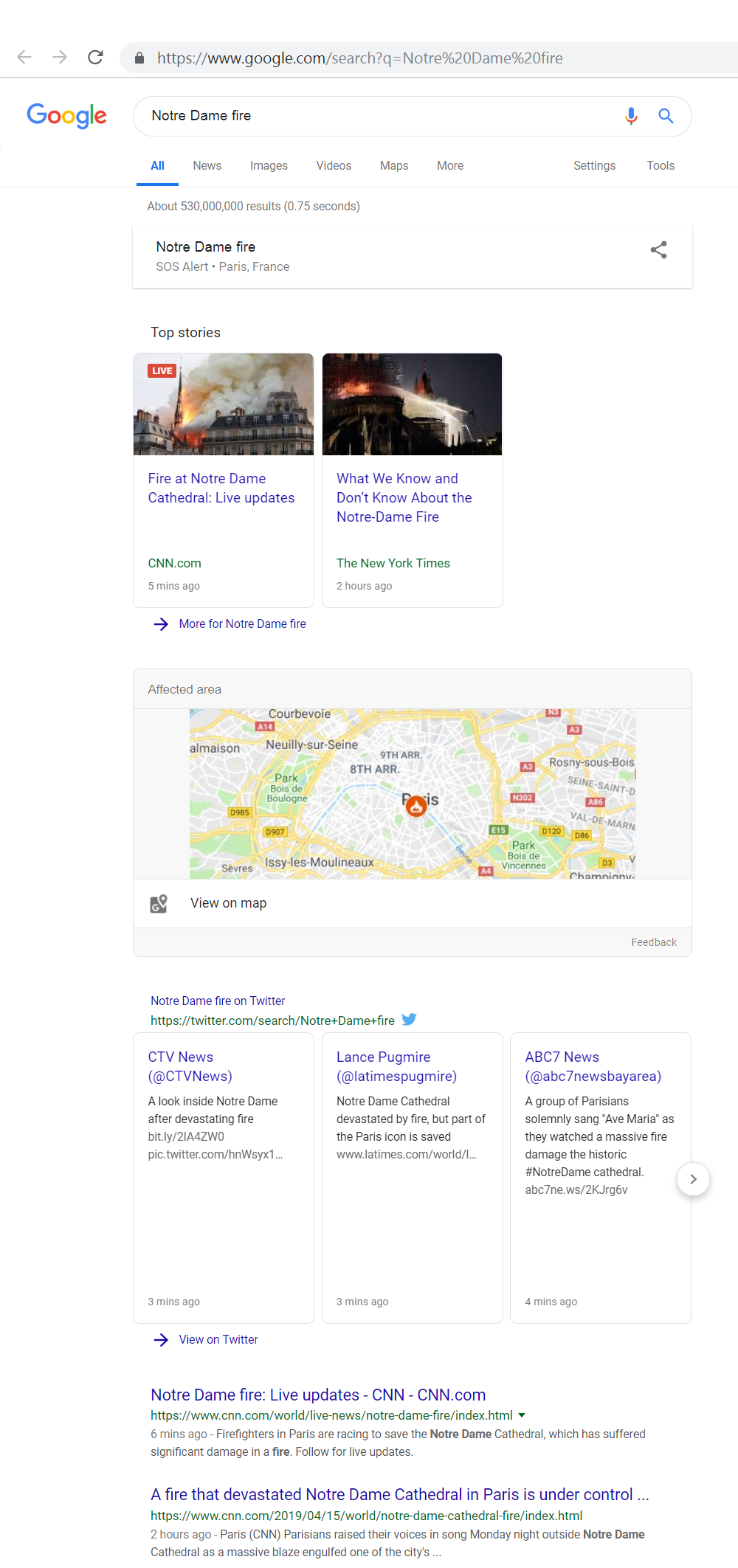The image size is (738, 1568).
Task: Go forward with the browser forward arrow
Action: tap(60, 58)
